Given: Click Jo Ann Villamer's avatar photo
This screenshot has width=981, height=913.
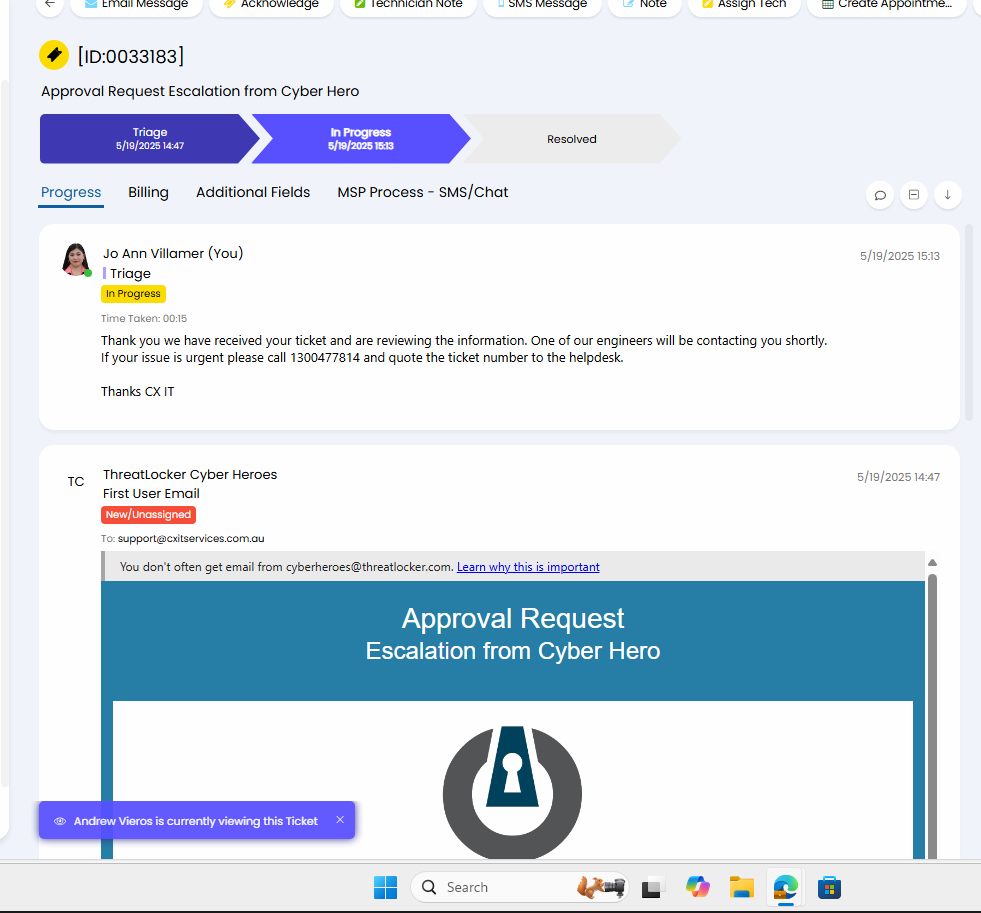Looking at the screenshot, I should [x=76, y=259].
